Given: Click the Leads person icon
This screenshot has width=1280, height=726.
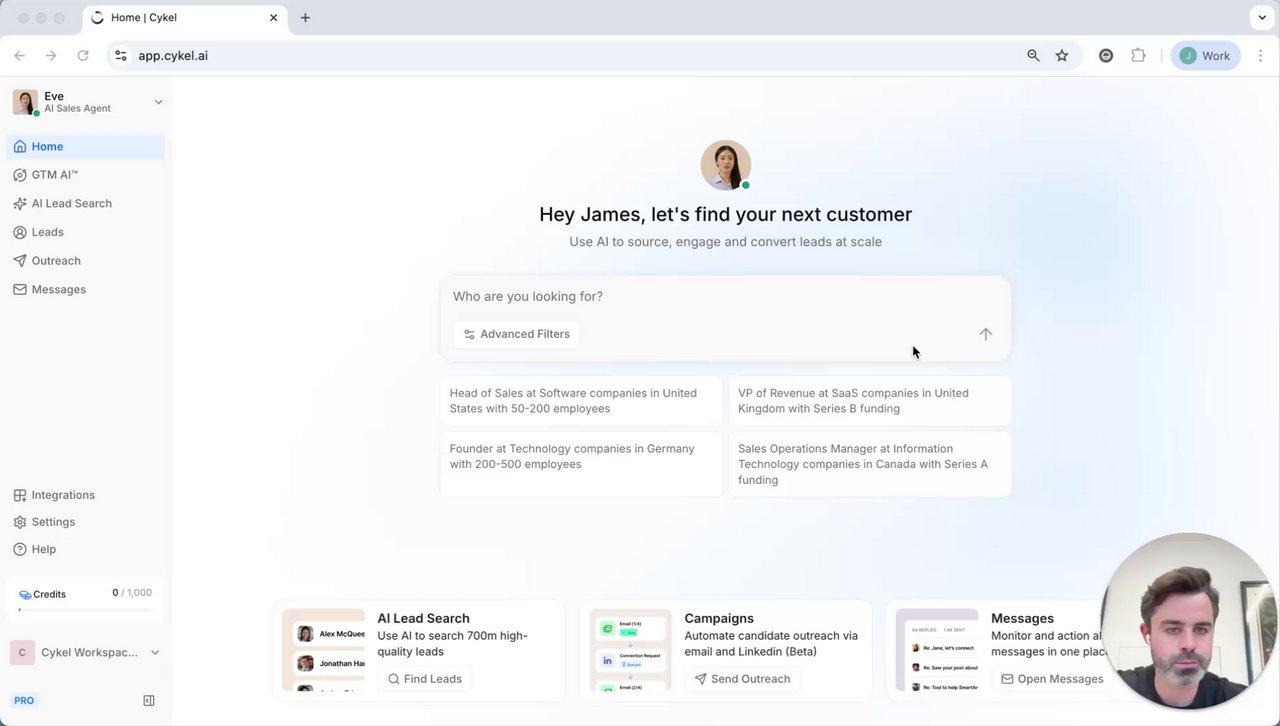Looking at the screenshot, I should click(20, 232).
